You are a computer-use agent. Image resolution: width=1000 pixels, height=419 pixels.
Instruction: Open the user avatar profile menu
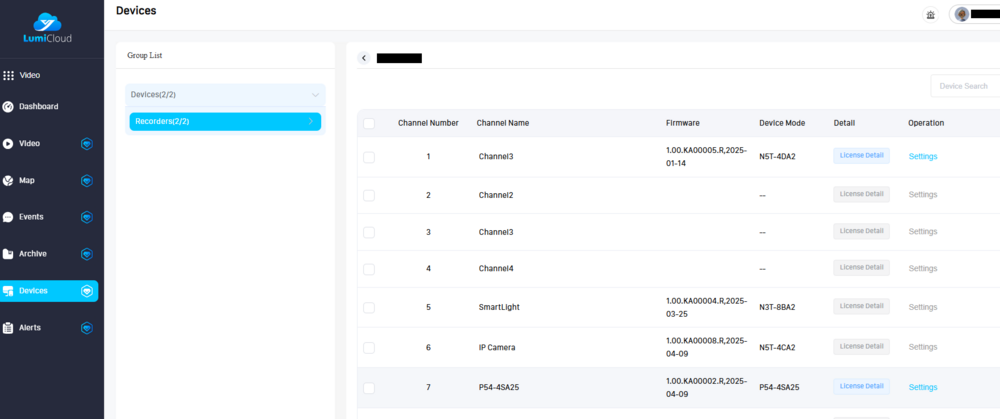(962, 15)
